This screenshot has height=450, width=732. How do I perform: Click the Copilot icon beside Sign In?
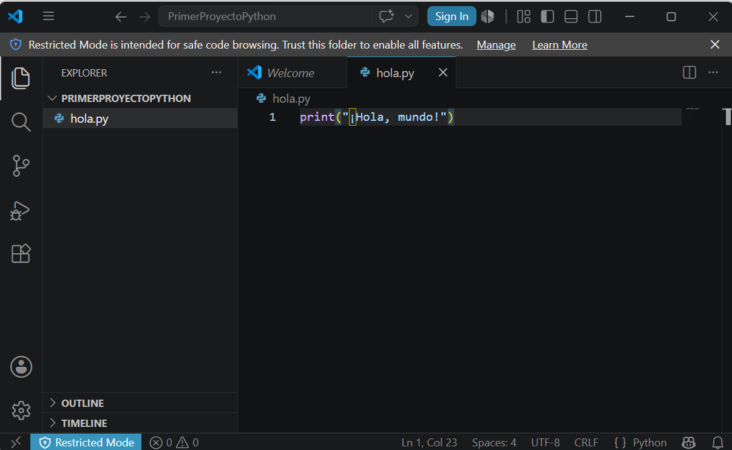click(x=487, y=16)
